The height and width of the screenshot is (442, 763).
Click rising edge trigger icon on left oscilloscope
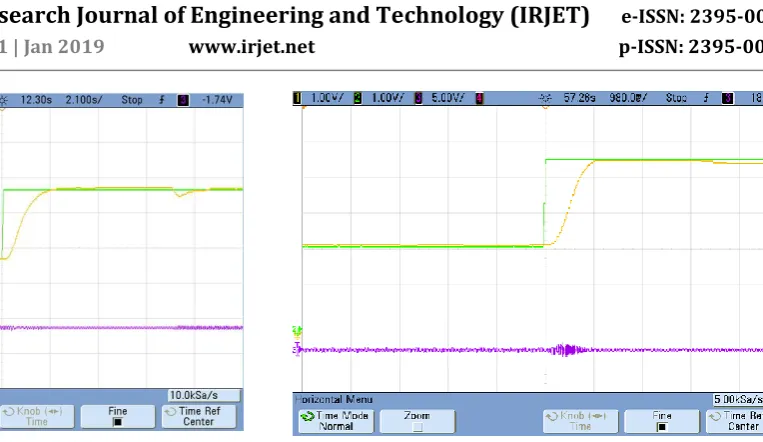(x=162, y=100)
